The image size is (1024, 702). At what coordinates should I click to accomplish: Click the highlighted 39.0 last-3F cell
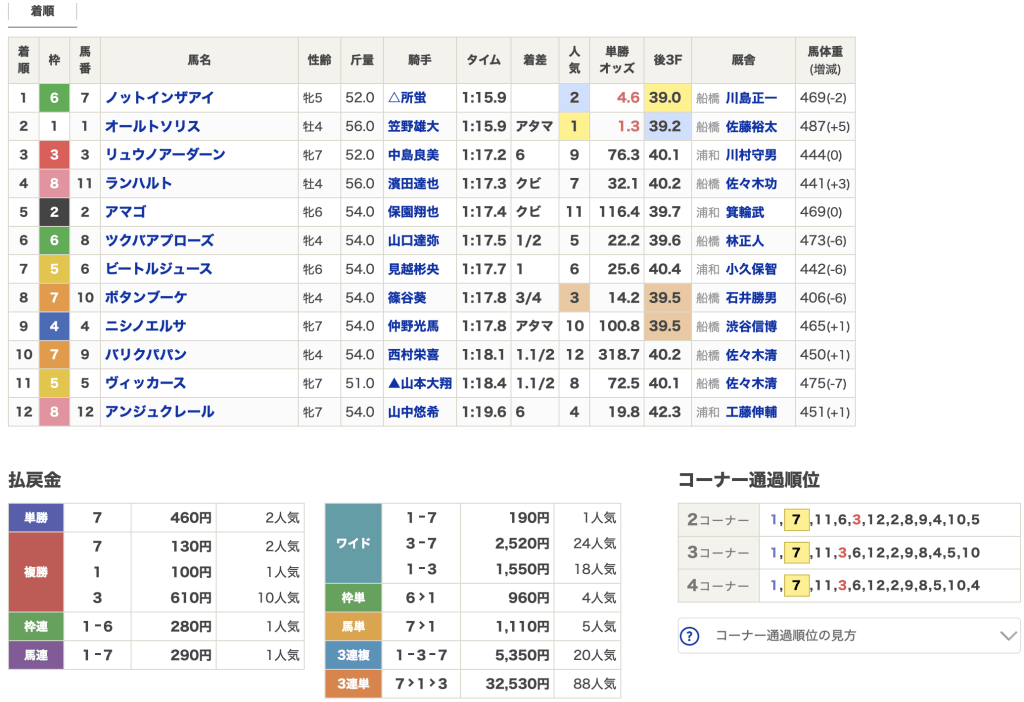(667, 98)
